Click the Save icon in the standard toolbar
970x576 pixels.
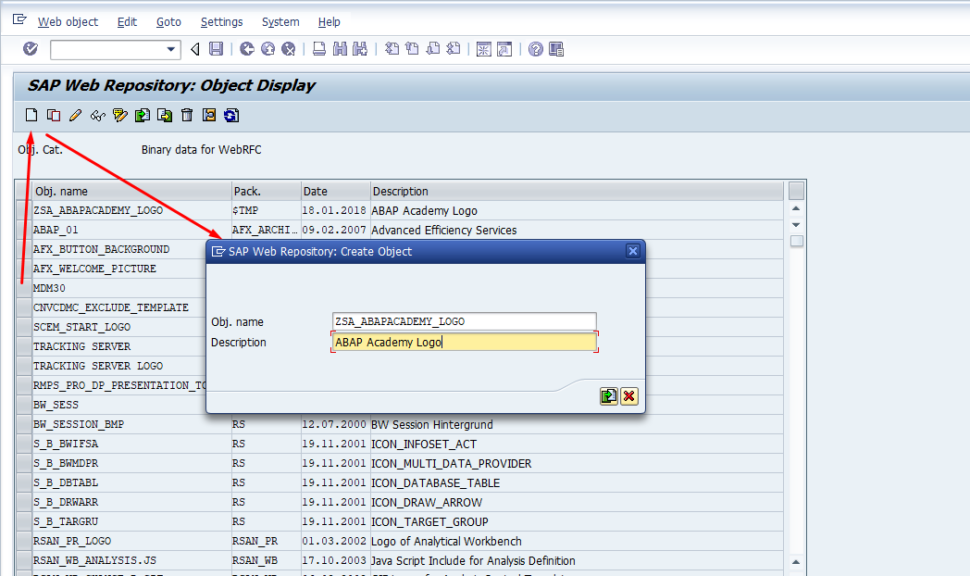pyautogui.click(x=217, y=49)
